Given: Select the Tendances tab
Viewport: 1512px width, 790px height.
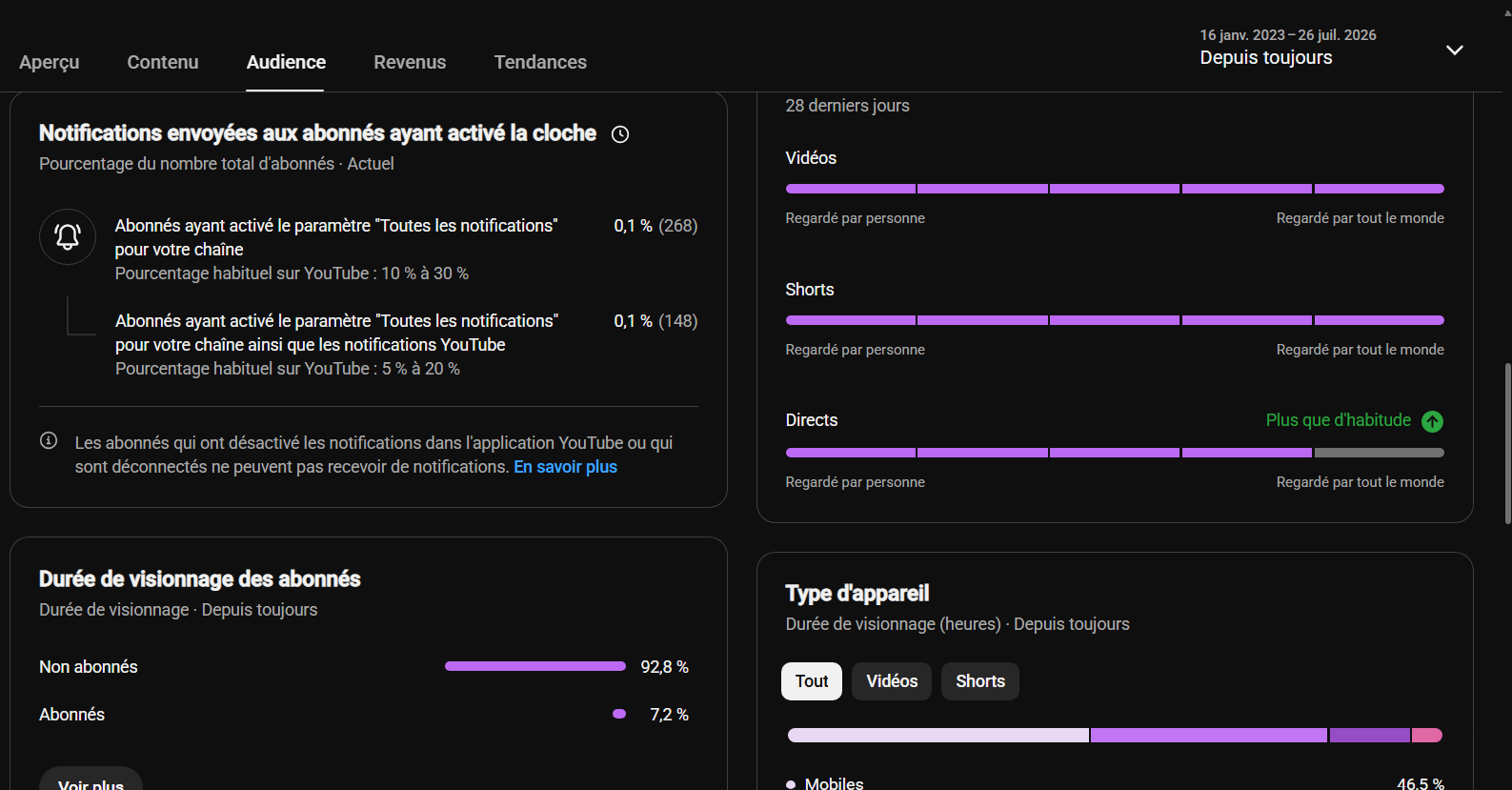Looking at the screenshot, I should coord(540,62).
